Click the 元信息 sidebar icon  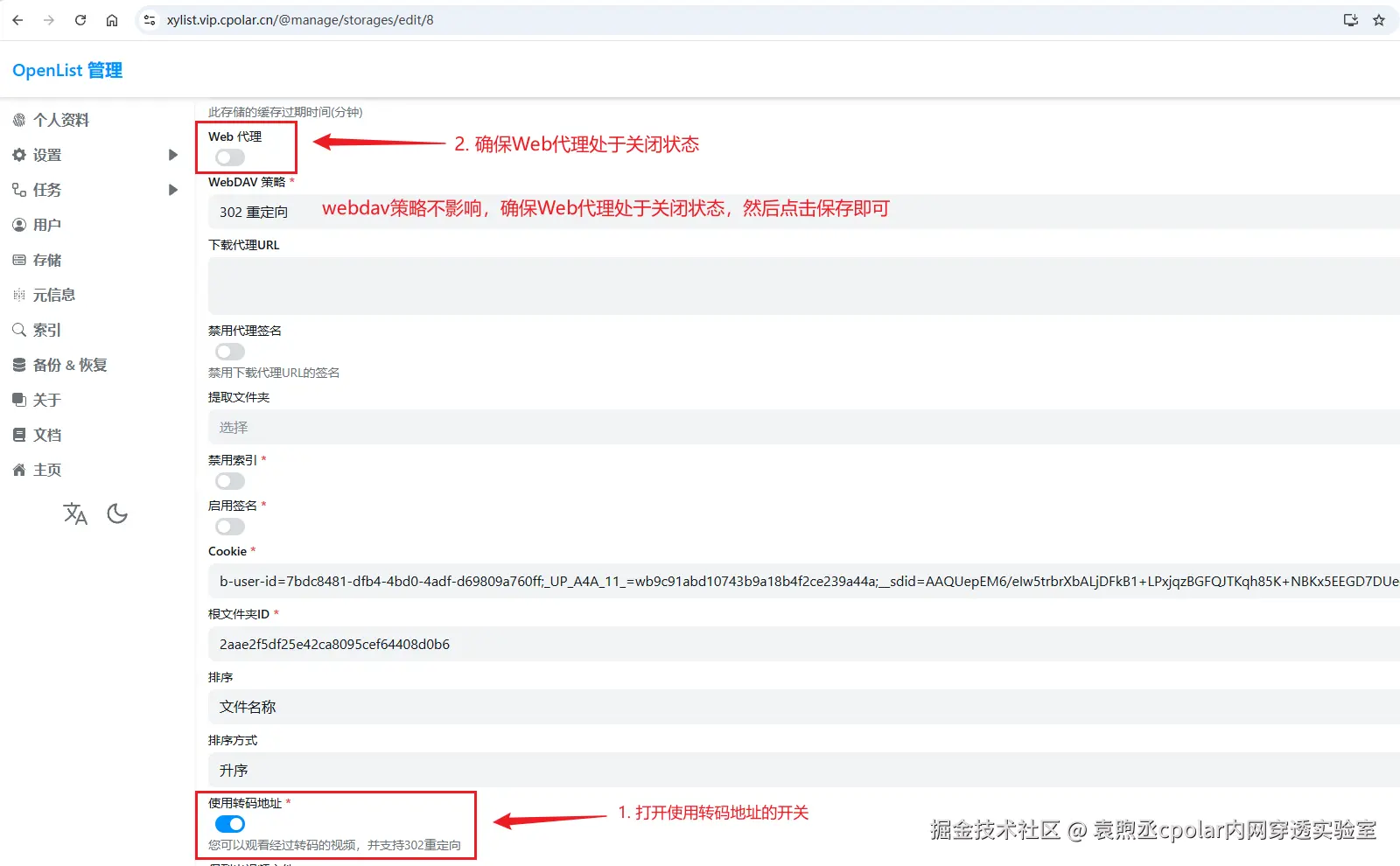point(19,295)
